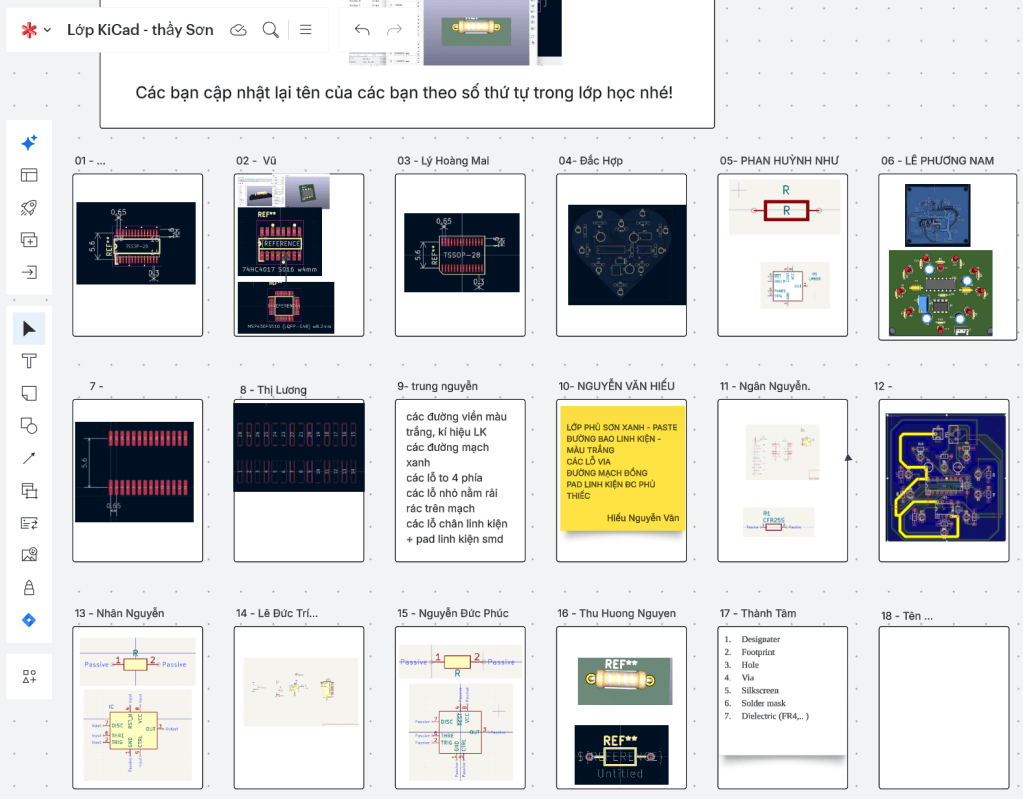Undo the last action
Screen dimensions: 1023x799
(x=362, y=30)
